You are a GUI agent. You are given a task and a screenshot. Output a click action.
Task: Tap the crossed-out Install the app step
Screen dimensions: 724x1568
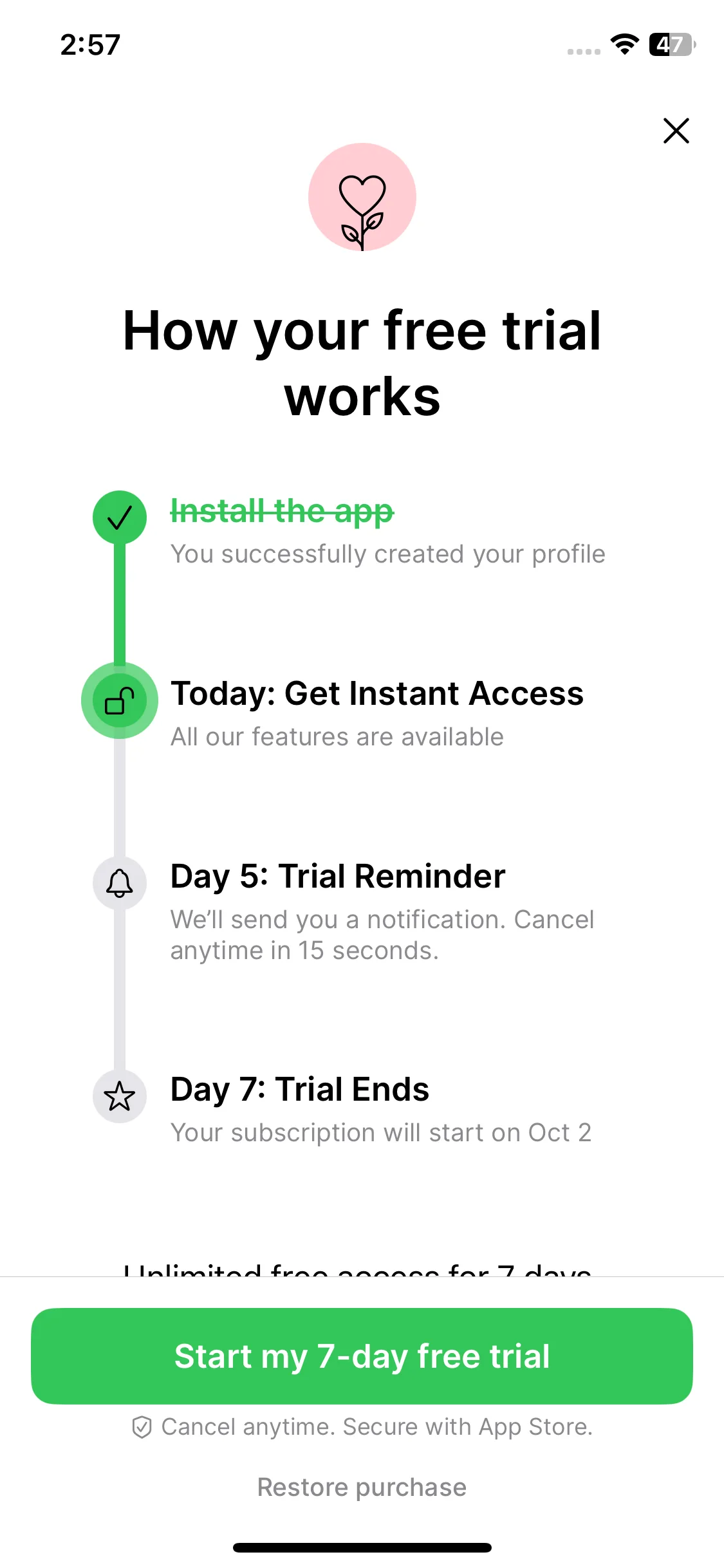[x=282, y=512]
